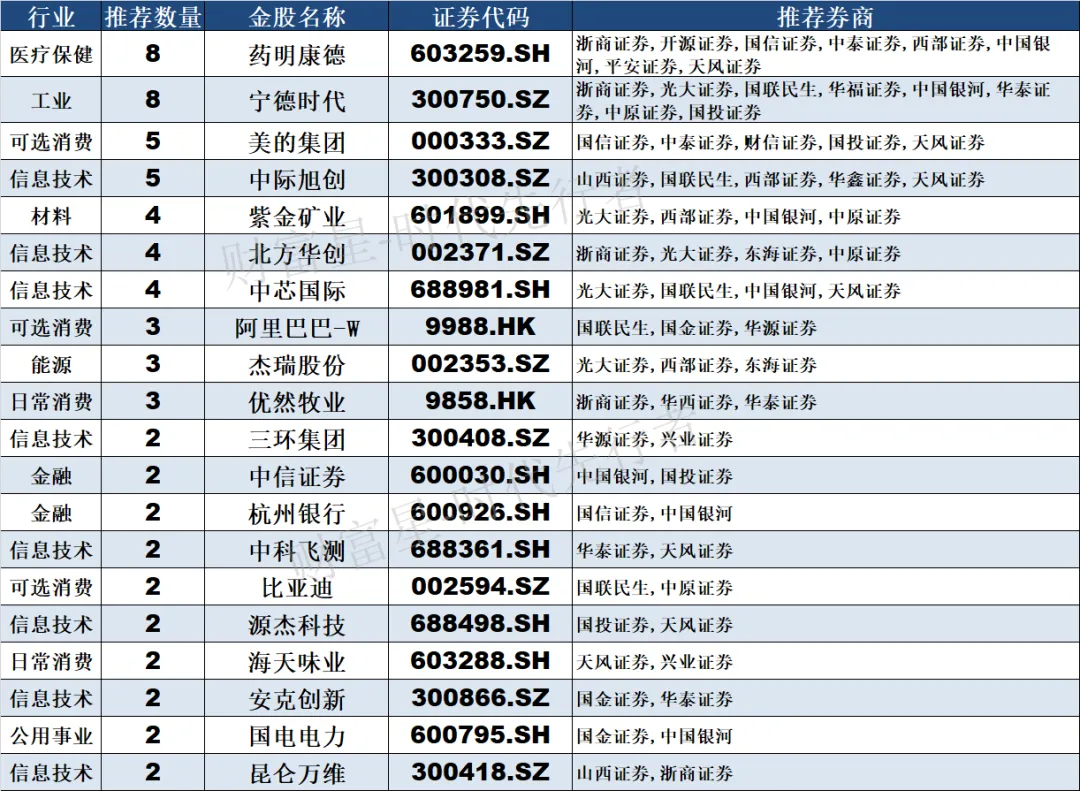The image size is (1080, 791).
Task: Select the 北方华创 cell
Action: pyautogui.click(x=296, y=254)
